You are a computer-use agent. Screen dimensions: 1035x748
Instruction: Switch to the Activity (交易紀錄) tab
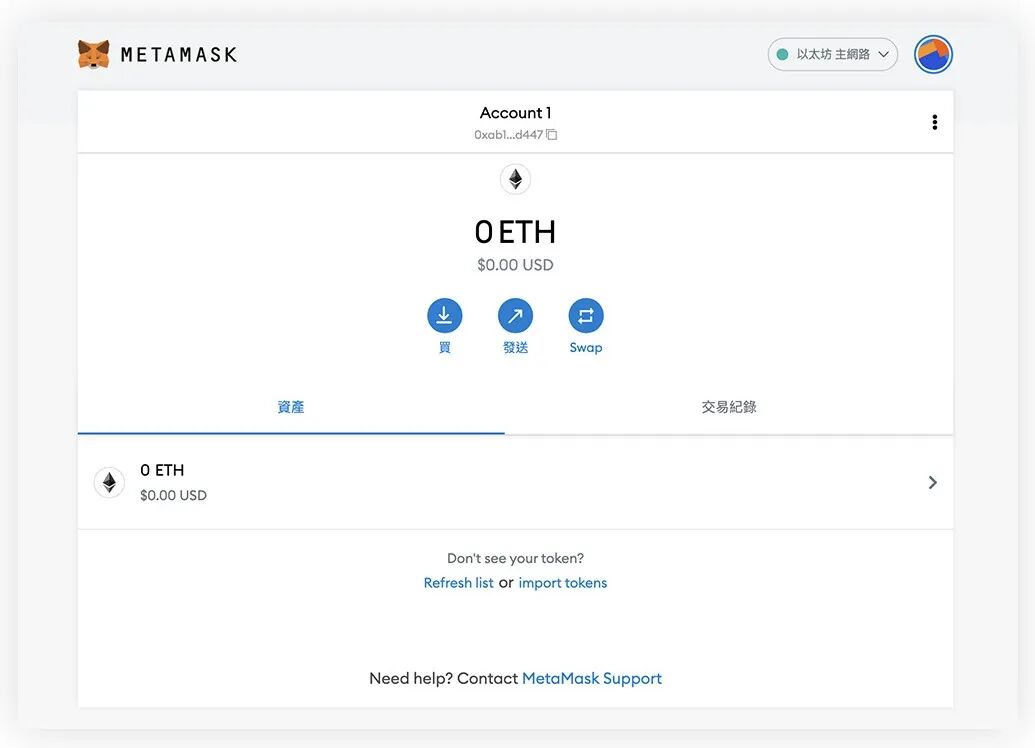(729, 407)
